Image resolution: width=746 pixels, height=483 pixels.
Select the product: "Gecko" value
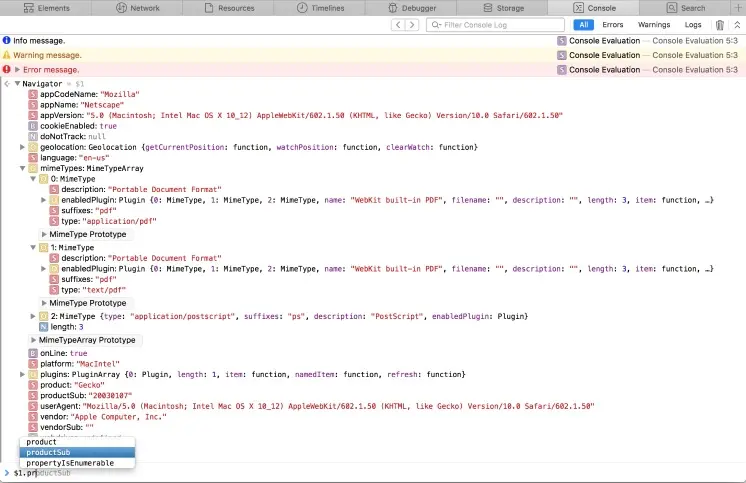(x=89, y=385)
